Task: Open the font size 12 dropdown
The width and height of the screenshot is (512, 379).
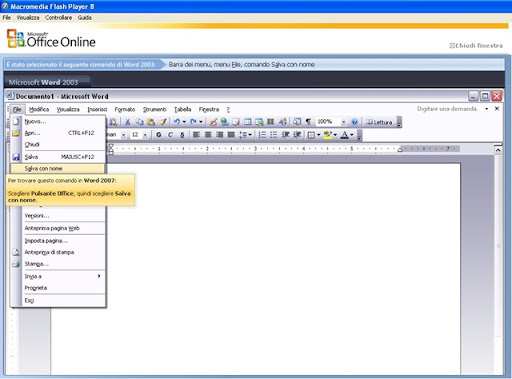Action: point(145,135)
